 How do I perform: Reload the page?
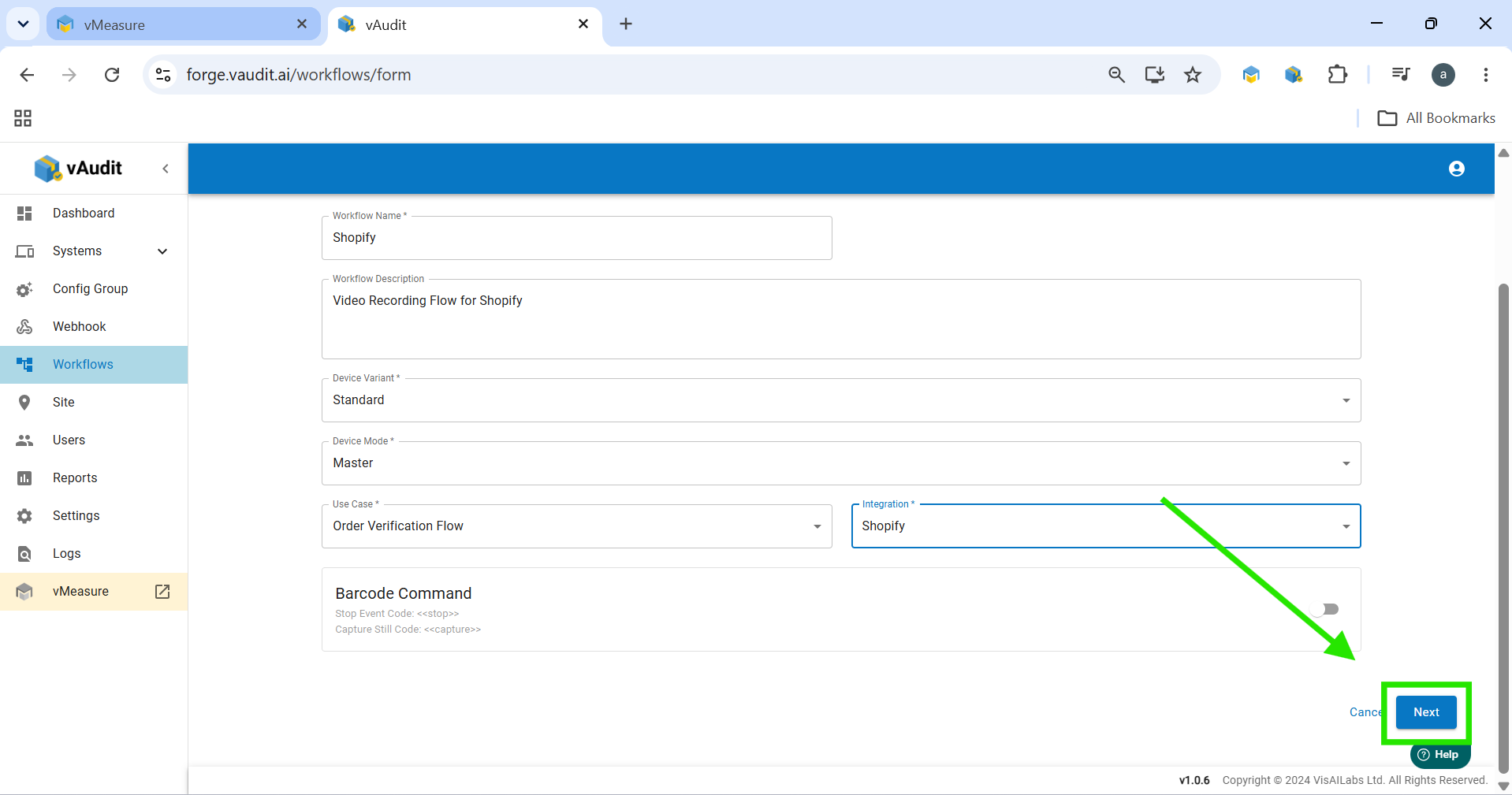[112, 75]
